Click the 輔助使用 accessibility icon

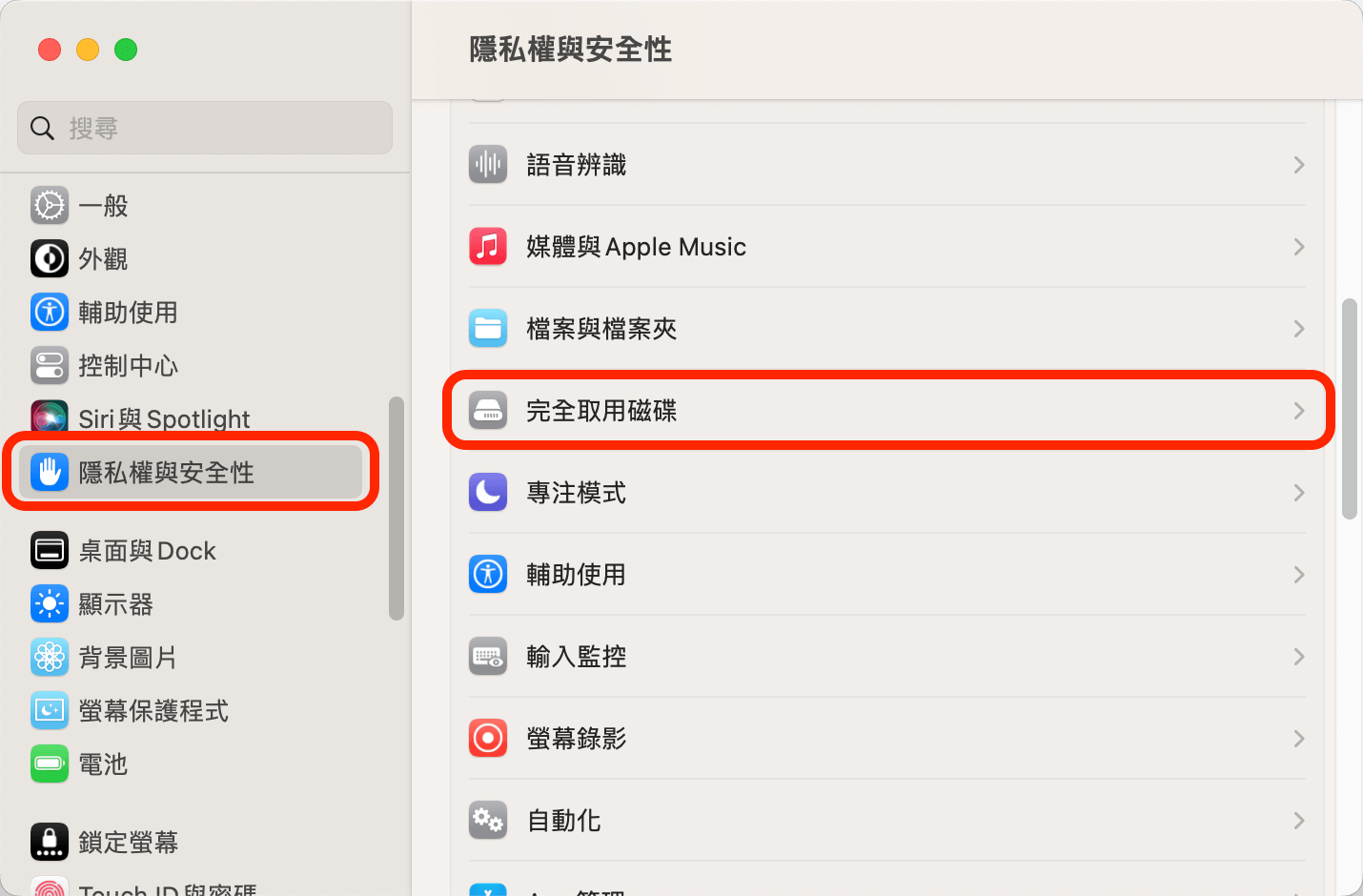coord(488,574)
